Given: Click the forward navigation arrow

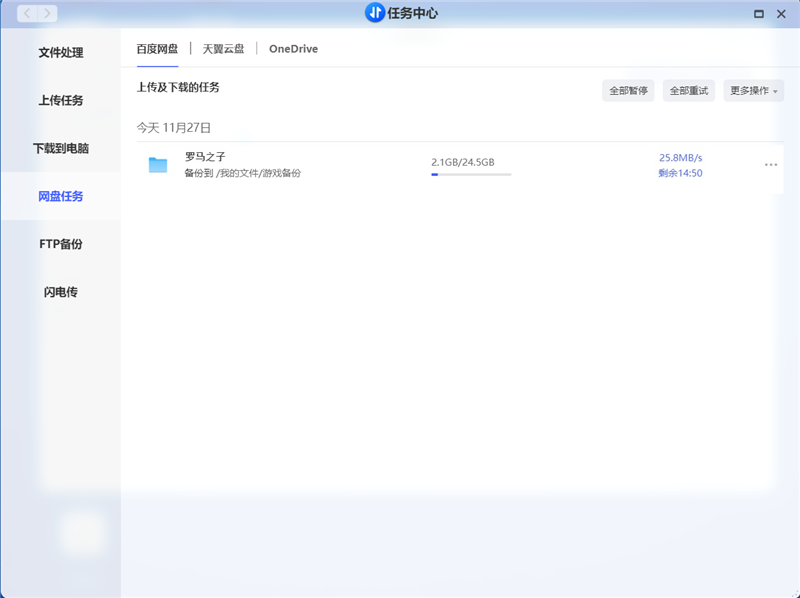Looking at the screenshot, I should pyautogui.click(x=47, y=13).
